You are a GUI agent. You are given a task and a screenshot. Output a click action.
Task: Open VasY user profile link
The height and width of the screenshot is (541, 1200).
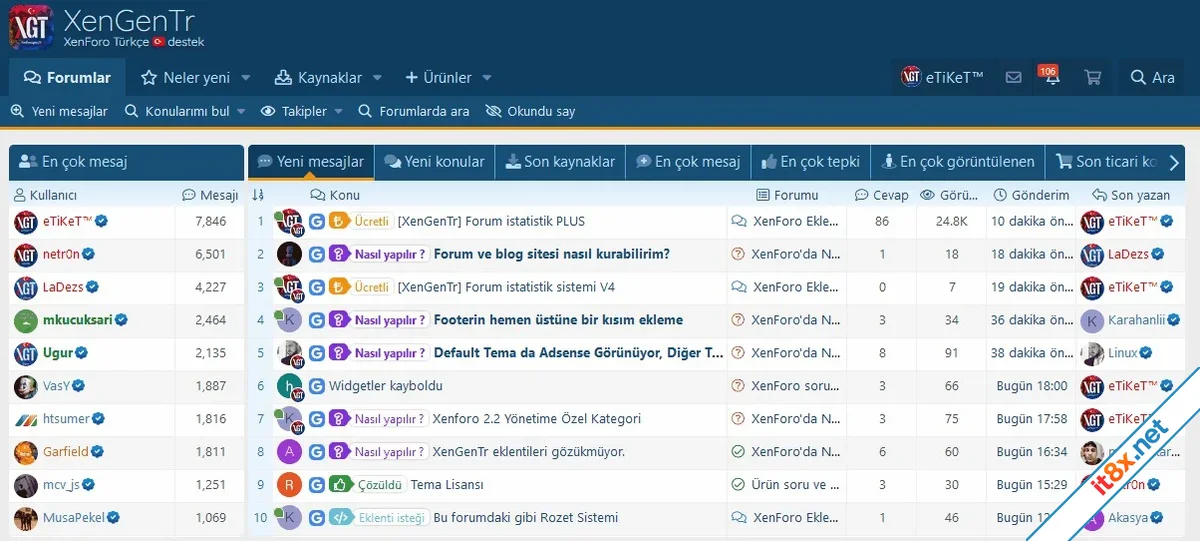56,386
